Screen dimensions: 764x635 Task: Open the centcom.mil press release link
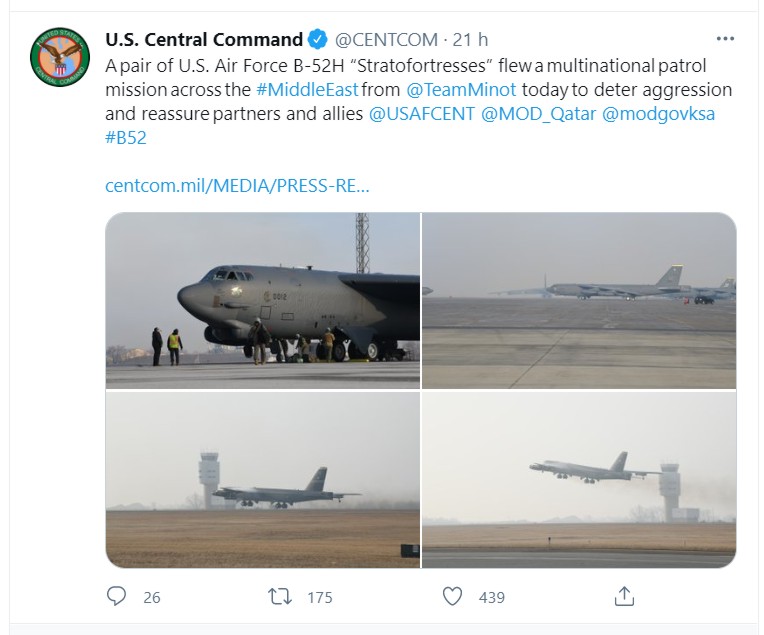pos(237,186)
